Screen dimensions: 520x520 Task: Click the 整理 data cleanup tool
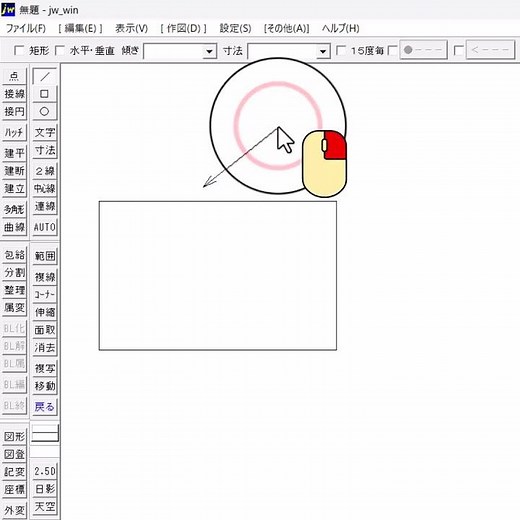(14, 290)
